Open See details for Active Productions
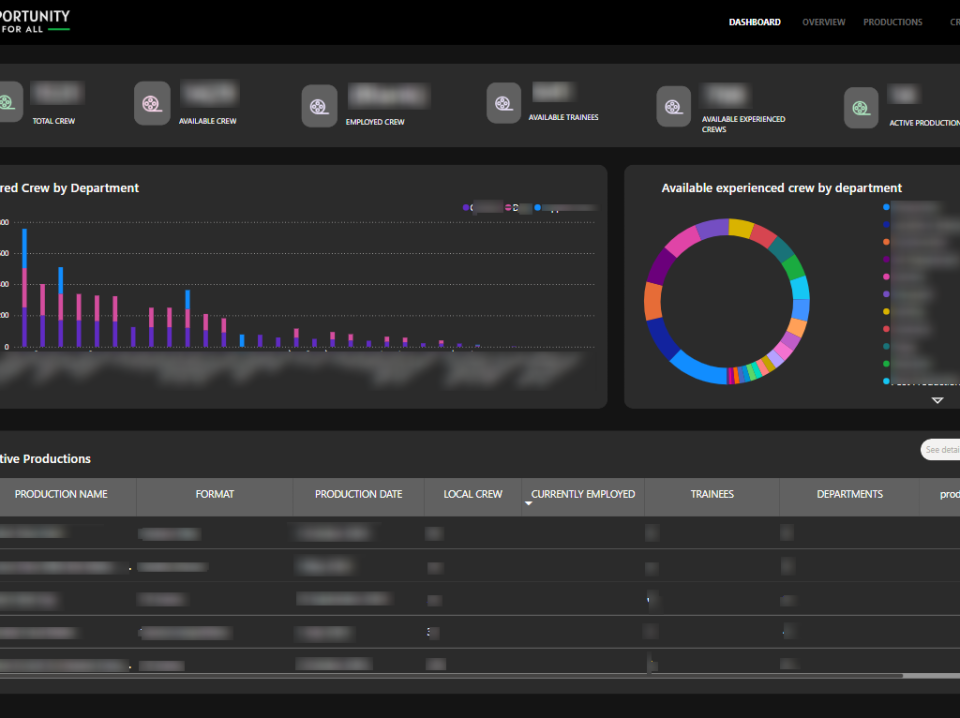Screen dimensions: 960x718 pos(941,450)
